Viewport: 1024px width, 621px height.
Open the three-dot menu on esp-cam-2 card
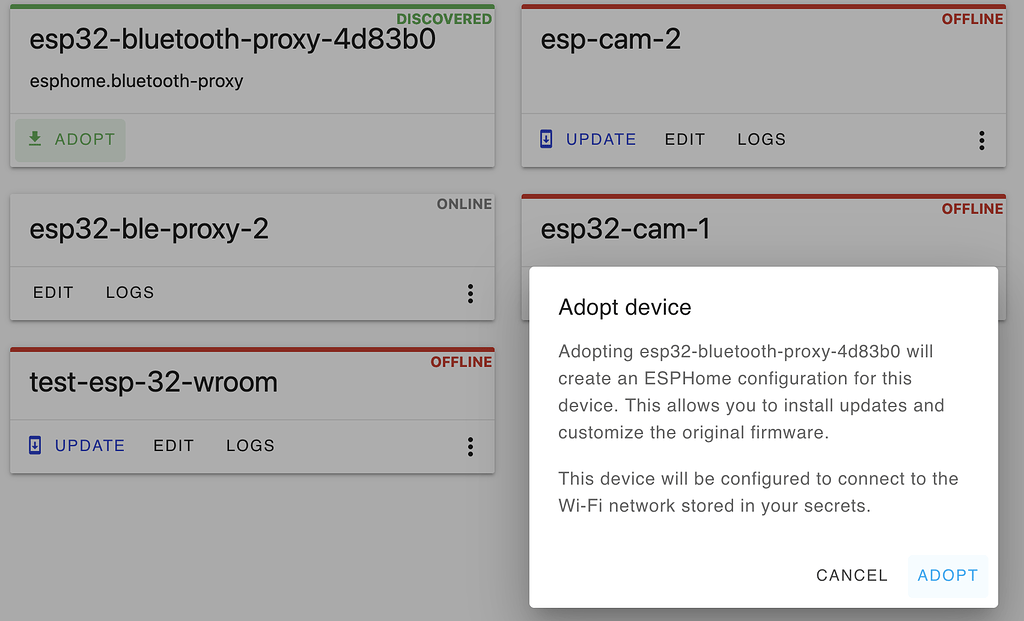click(x=982, y=140)
